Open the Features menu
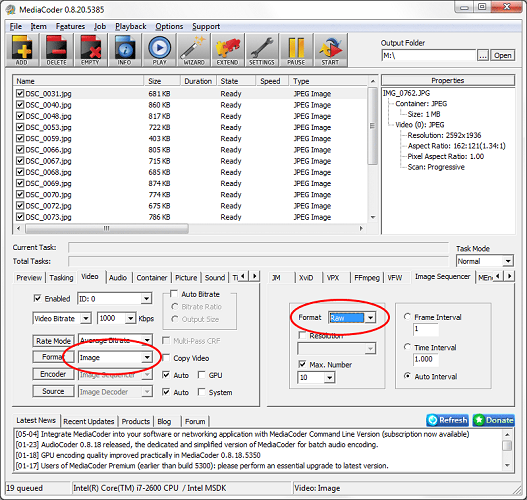527x500 pixels. (x=70, y=26)
